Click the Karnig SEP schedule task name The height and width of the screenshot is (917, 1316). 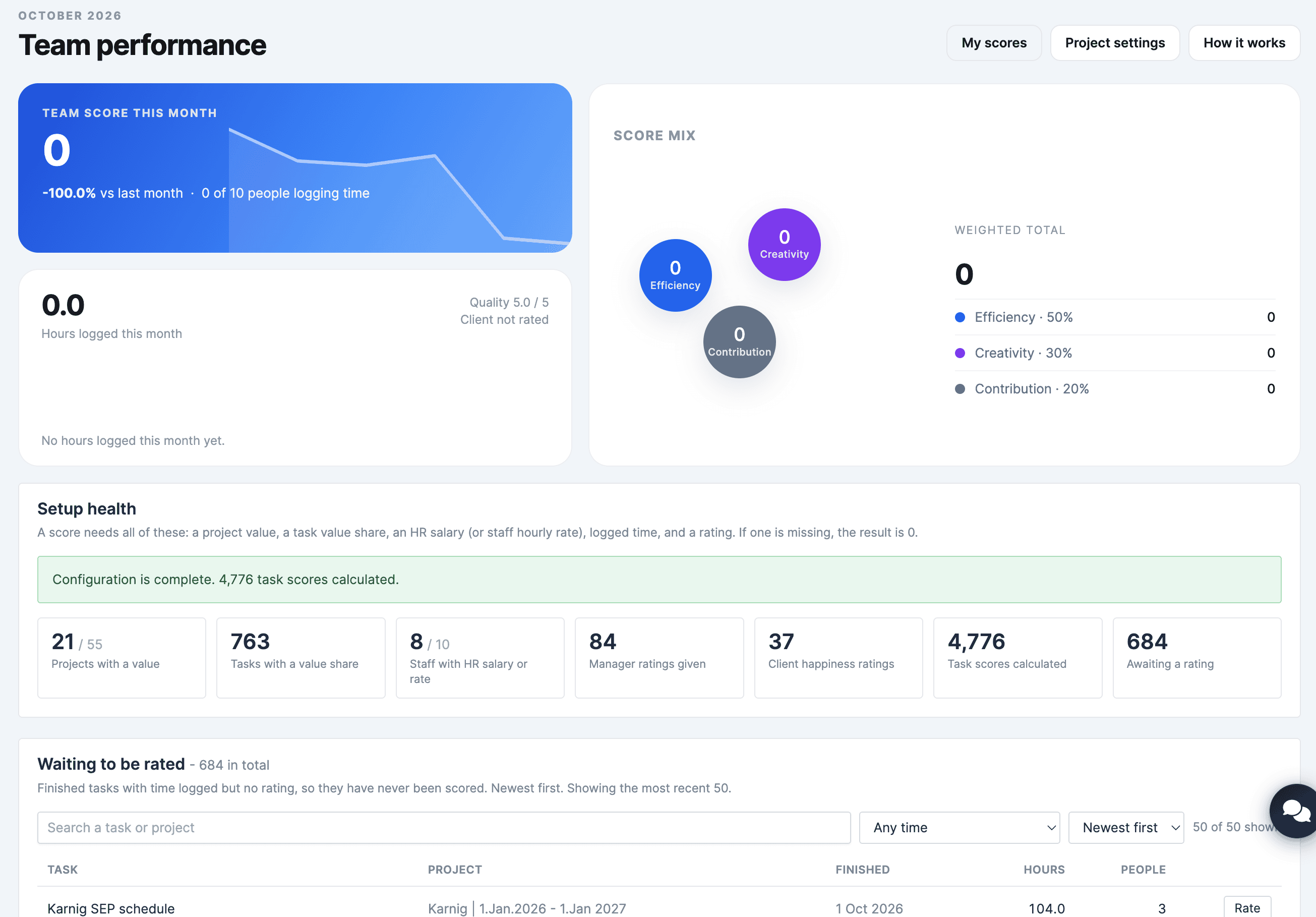coord(111,908)
